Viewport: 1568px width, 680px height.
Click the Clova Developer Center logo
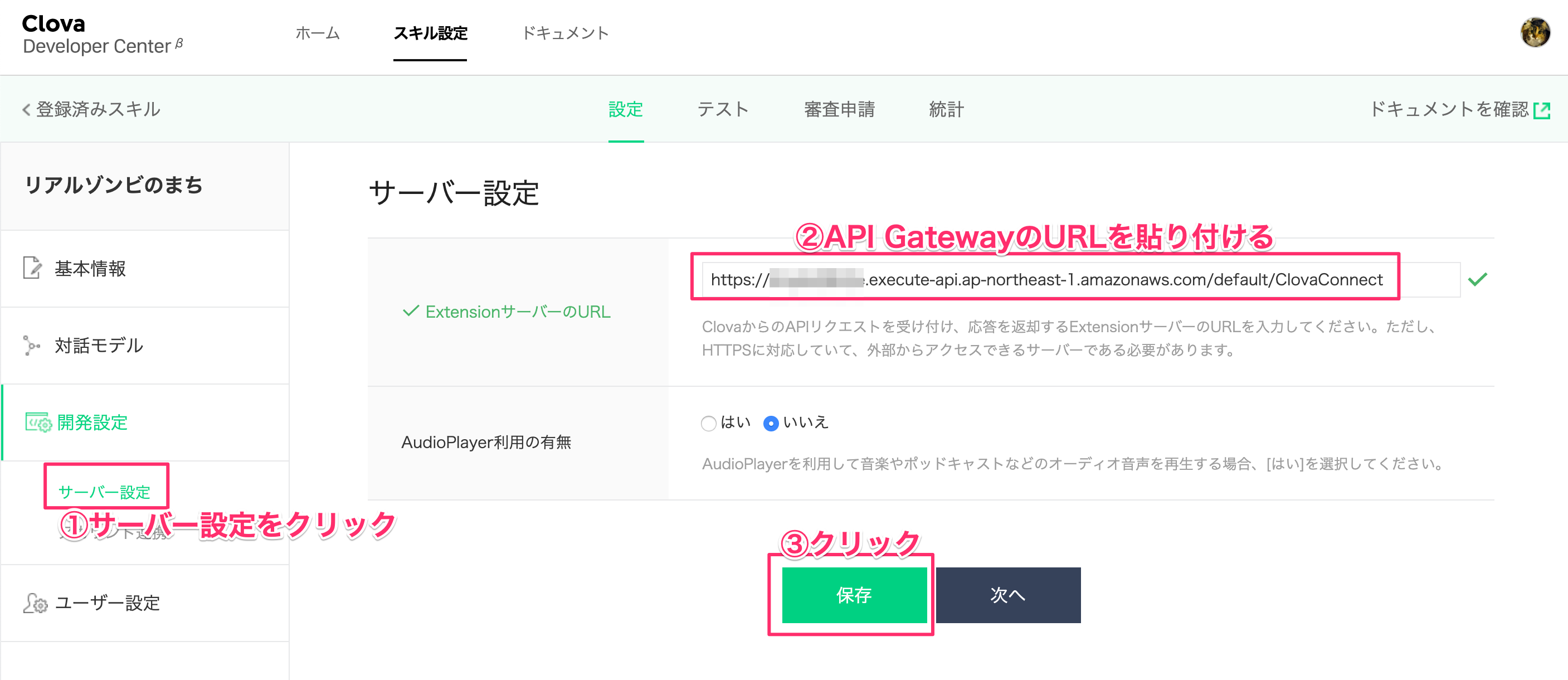click(x=103, y=35)
